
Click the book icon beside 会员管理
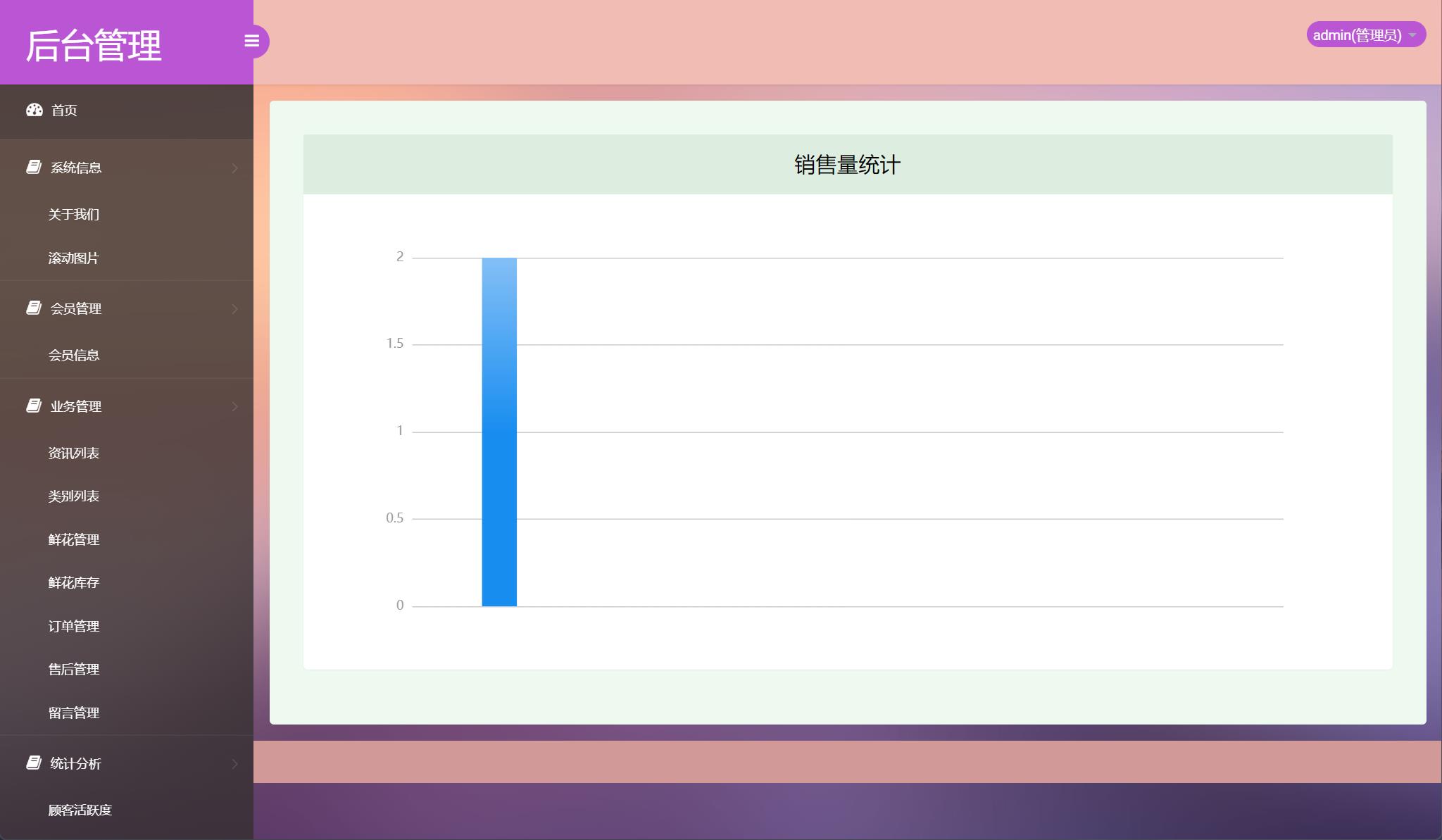(34, 308)
